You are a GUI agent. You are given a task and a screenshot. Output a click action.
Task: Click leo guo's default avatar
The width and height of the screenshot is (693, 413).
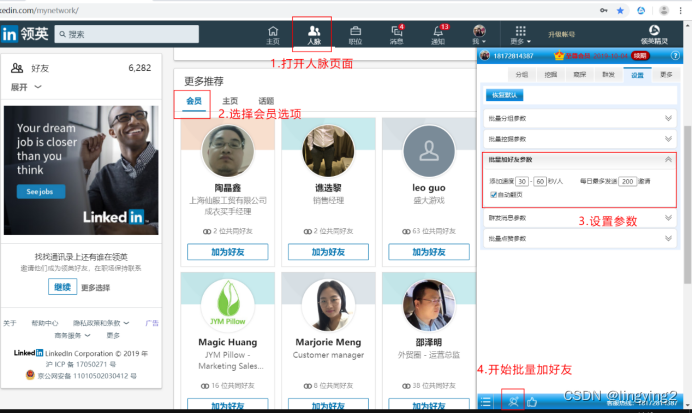click(429, 151)
